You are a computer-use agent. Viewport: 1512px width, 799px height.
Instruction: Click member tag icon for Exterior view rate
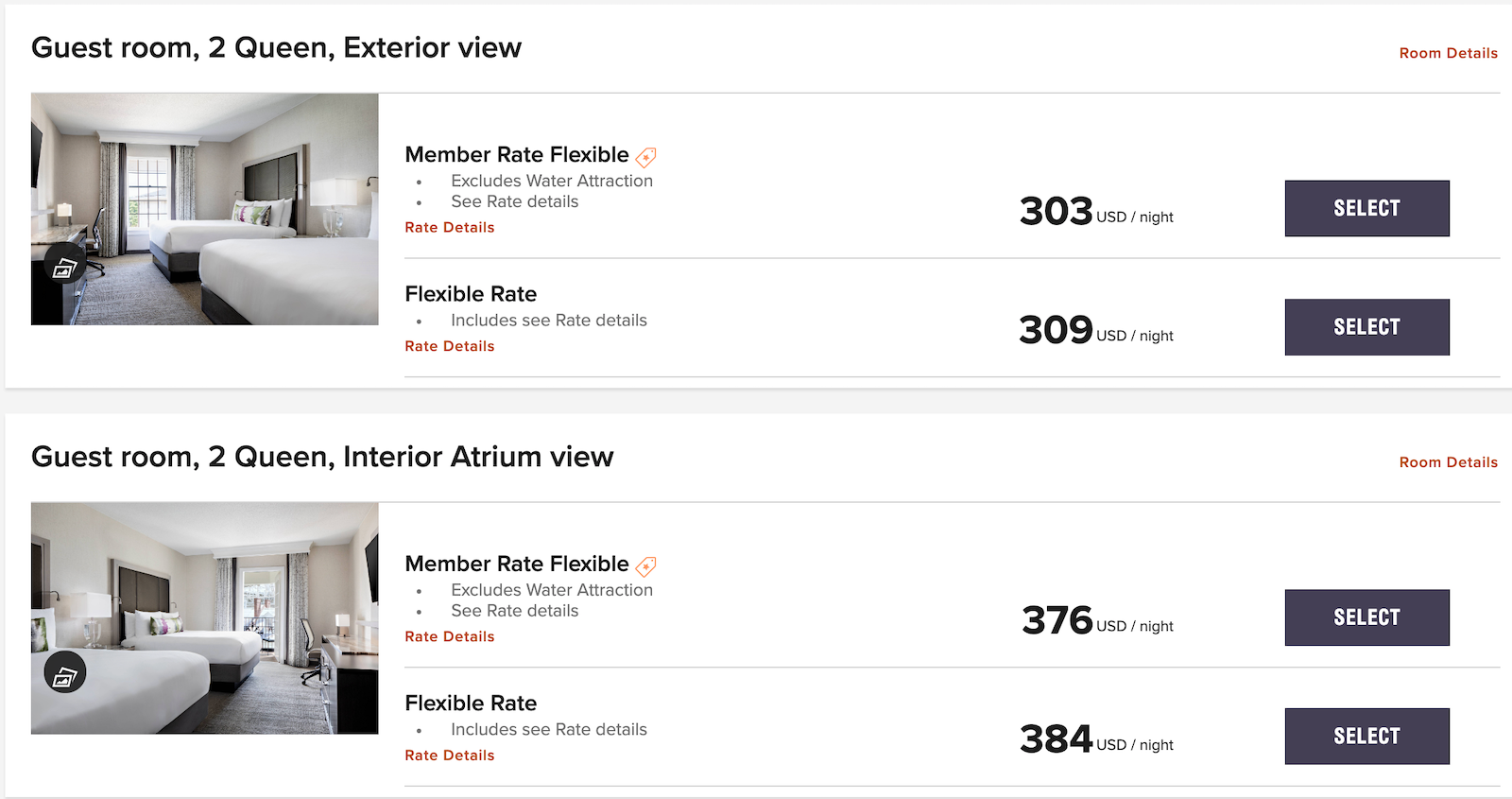645,157
